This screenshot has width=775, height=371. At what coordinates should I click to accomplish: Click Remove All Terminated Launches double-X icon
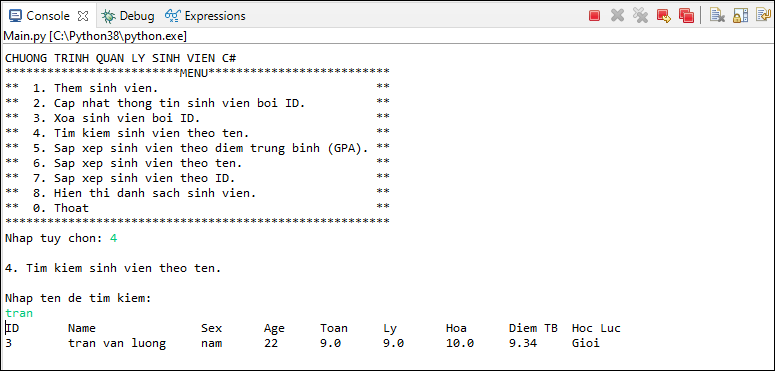pyautogui.click(x=640, y=16)
